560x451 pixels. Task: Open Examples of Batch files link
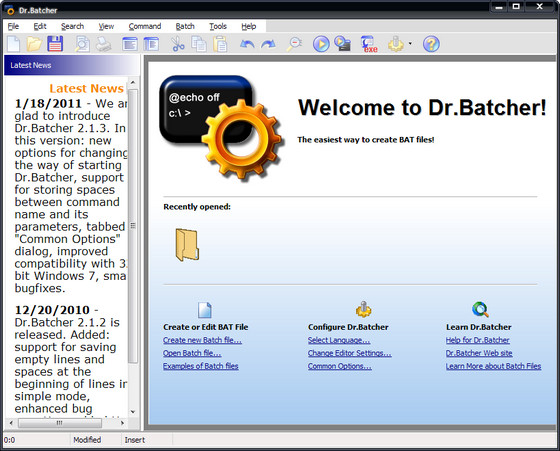click(x=201, y=366)
